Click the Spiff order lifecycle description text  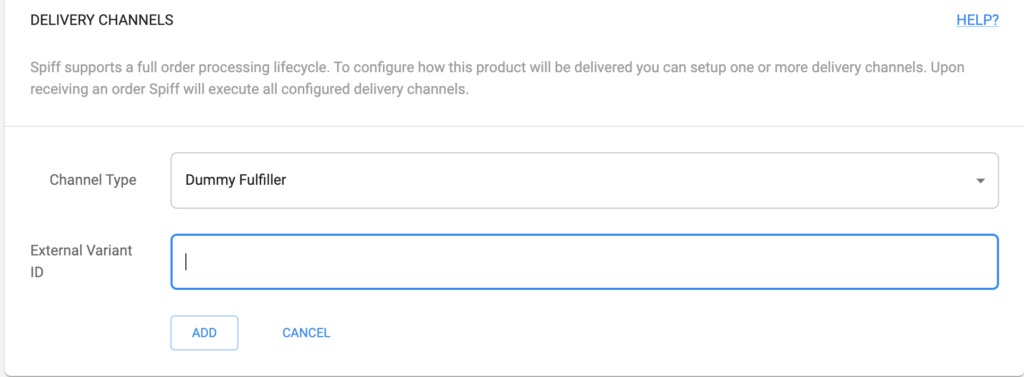pos(497,78)
